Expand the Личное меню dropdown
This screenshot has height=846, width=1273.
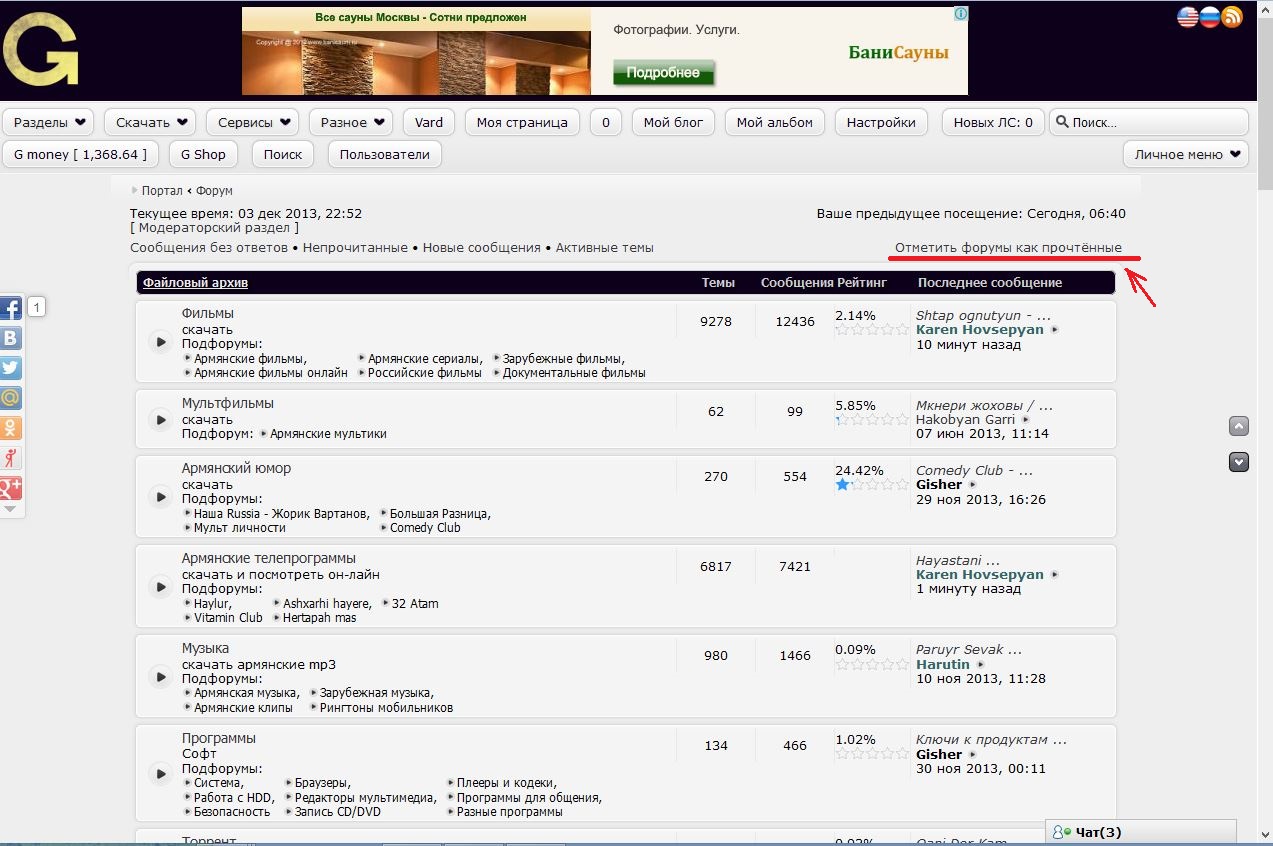point(1186,155)
